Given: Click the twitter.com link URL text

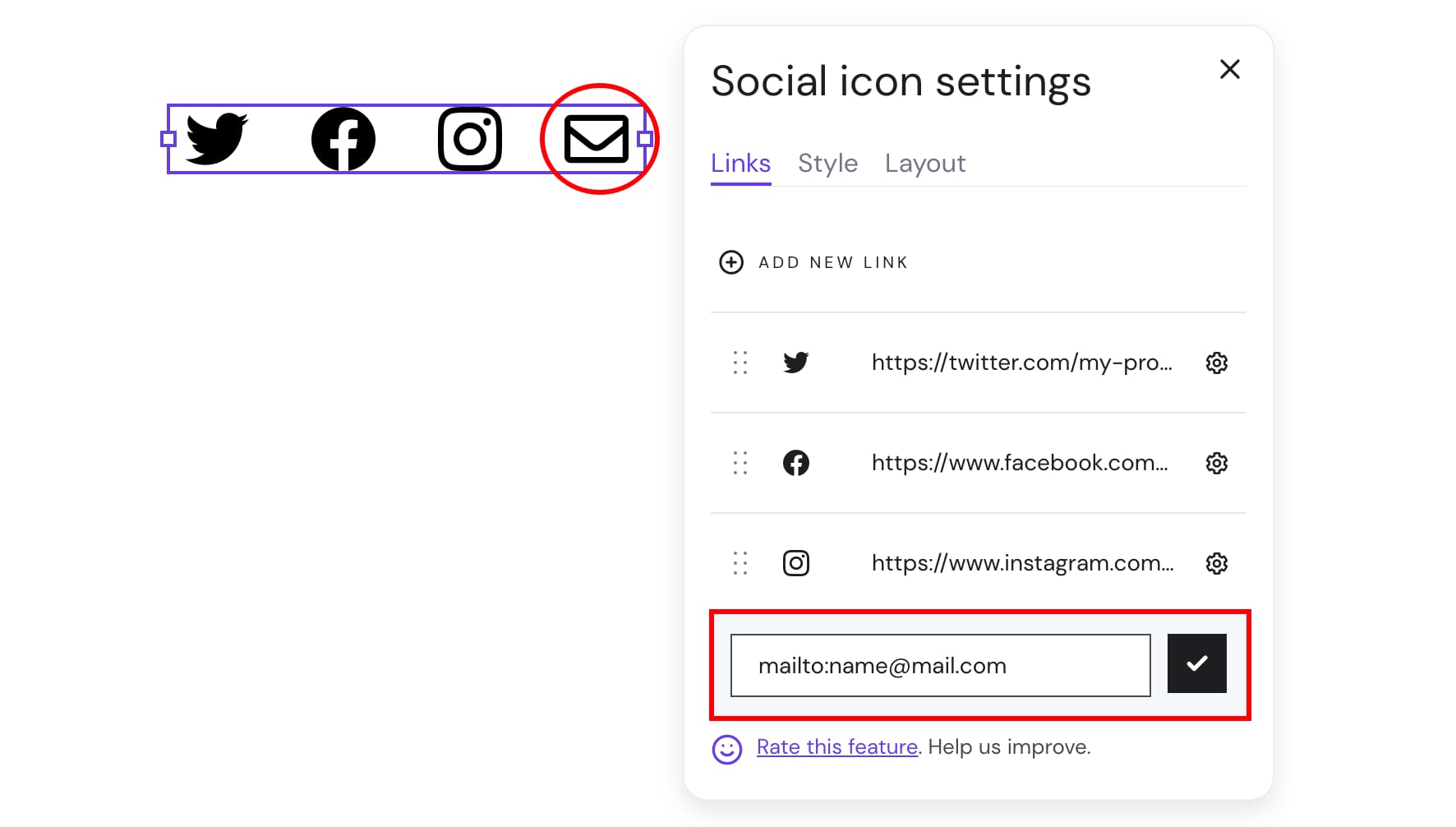Looking at the screenshot, I should (1021, 363).
